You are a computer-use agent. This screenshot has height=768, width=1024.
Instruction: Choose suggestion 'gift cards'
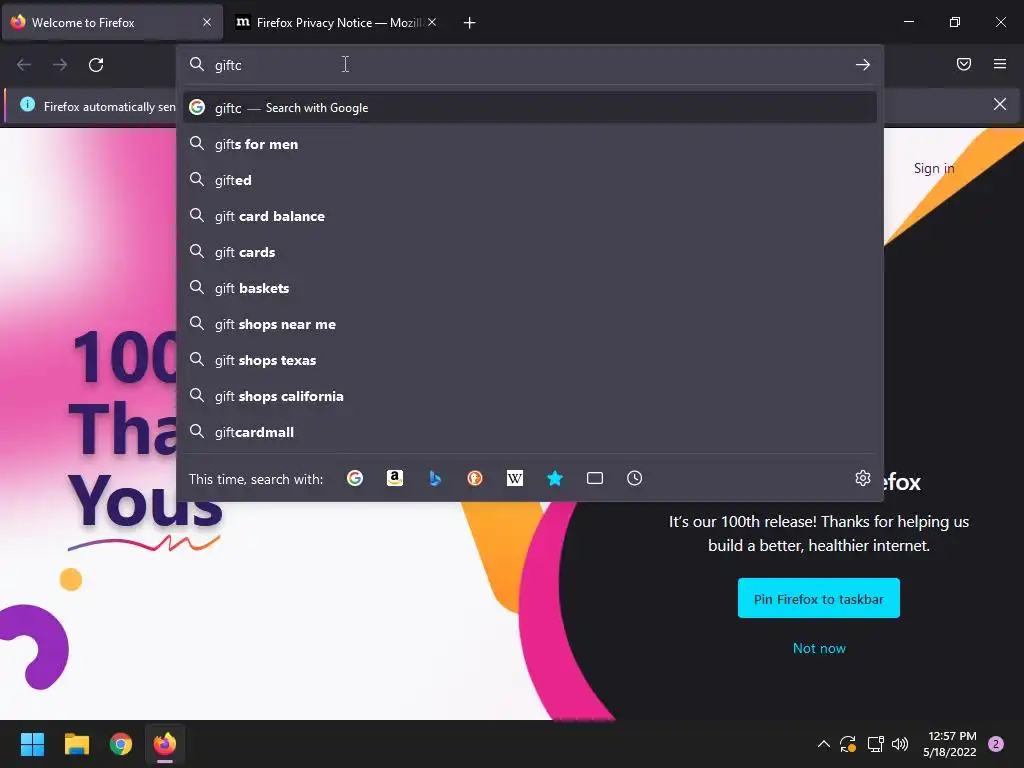[530, 252]
